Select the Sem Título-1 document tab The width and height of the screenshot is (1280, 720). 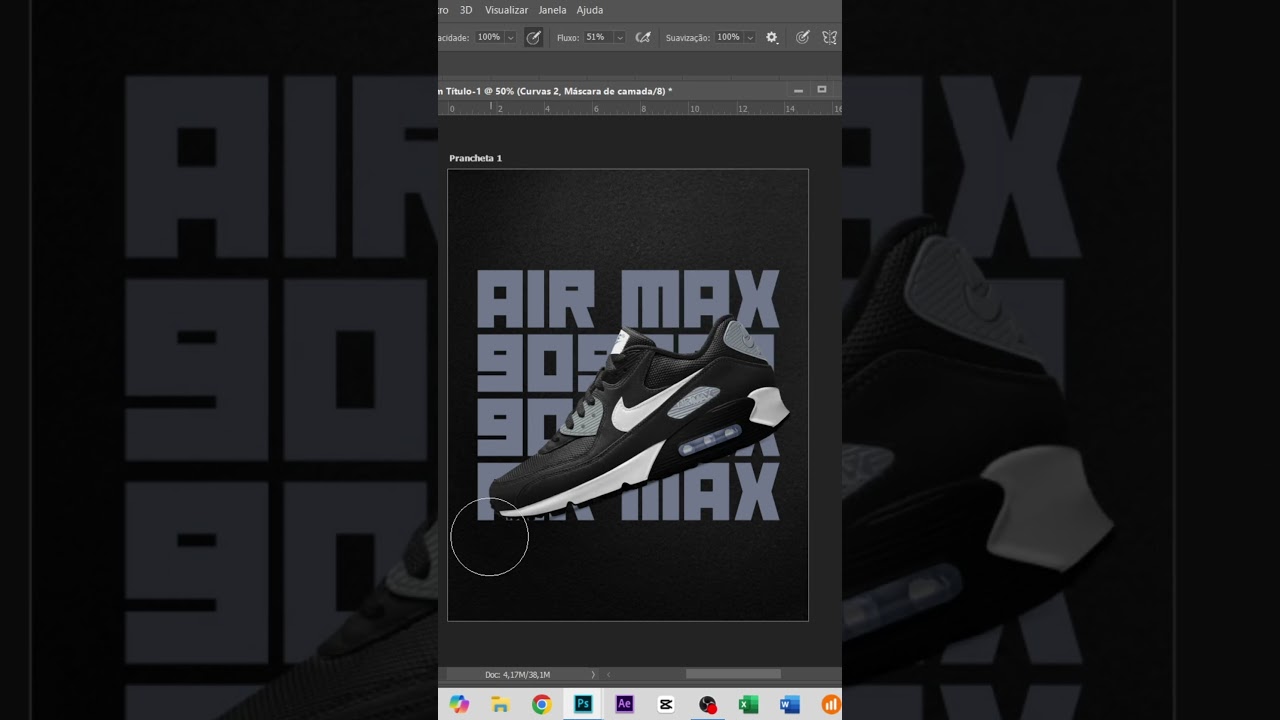556,91
